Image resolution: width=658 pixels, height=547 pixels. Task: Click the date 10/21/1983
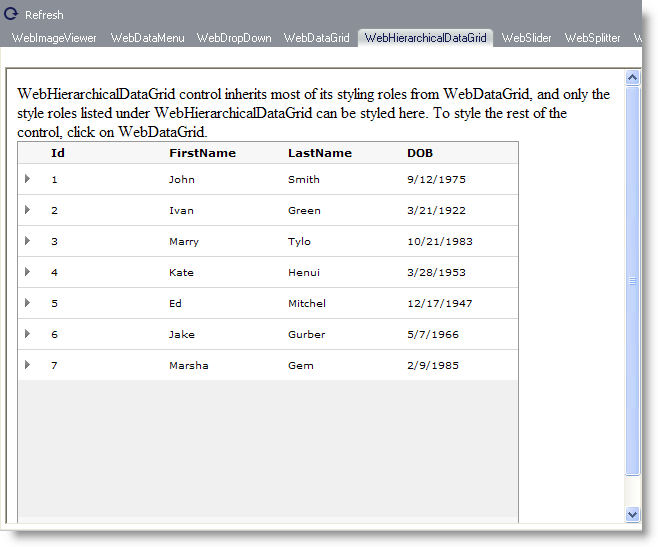[x=440, y=242]
